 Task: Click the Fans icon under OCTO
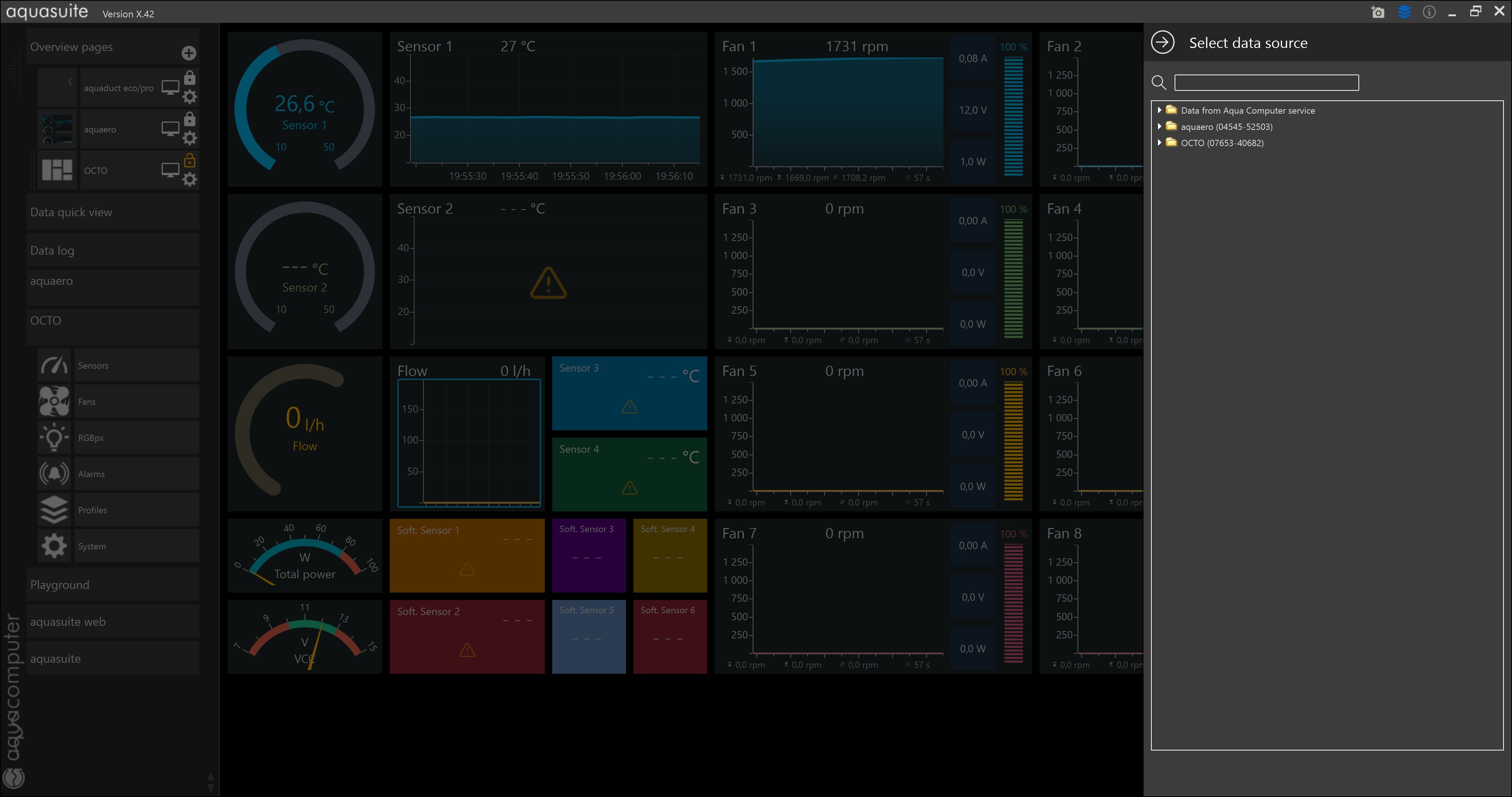tap(54, 401)
